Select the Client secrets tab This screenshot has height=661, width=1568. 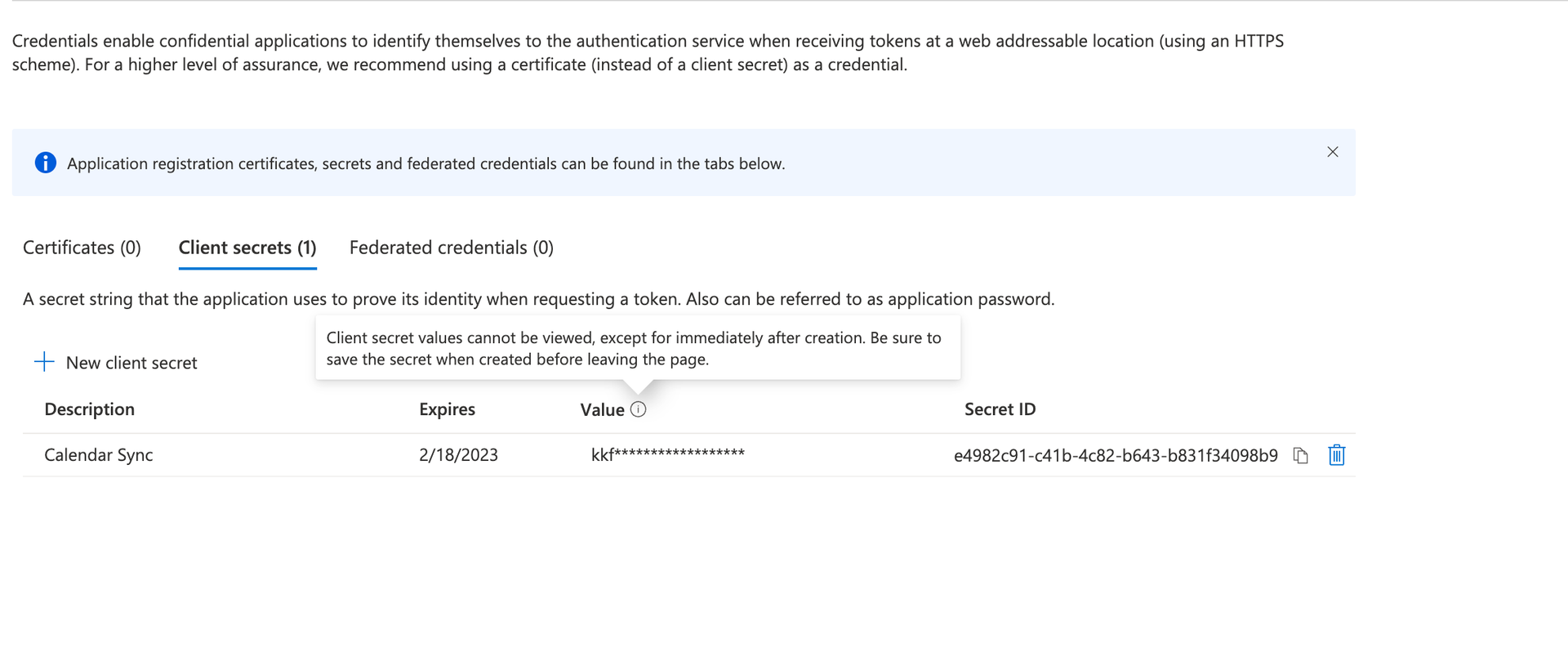tap(247, 247)
